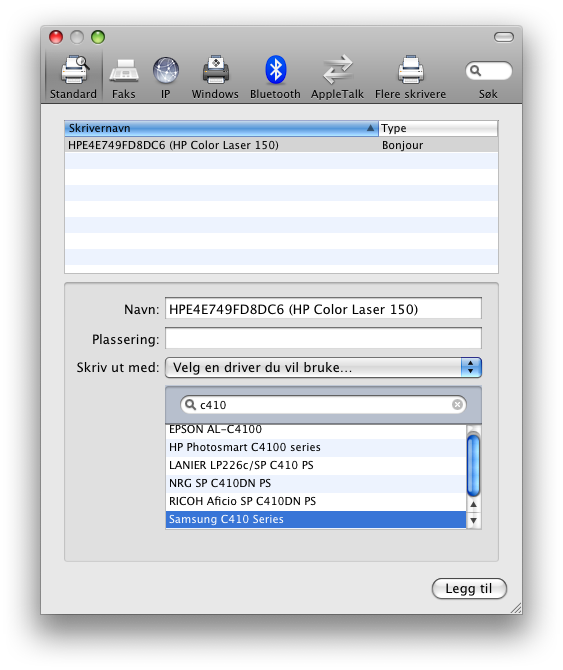Open the Flere skrivere pane
This screenshot has width=563, height=670.
coord(411,77)
